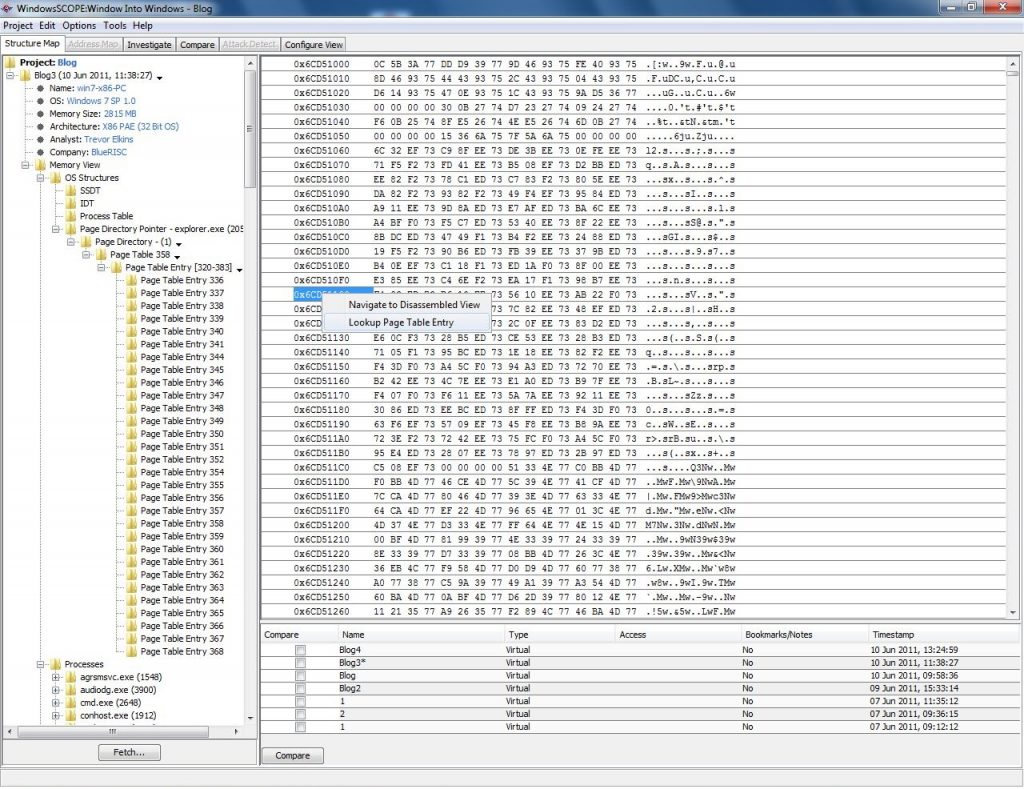Click the Page Table Entry 357 folder icon
This screenshot has height=789, width=1024.
(x=131, y=511)
